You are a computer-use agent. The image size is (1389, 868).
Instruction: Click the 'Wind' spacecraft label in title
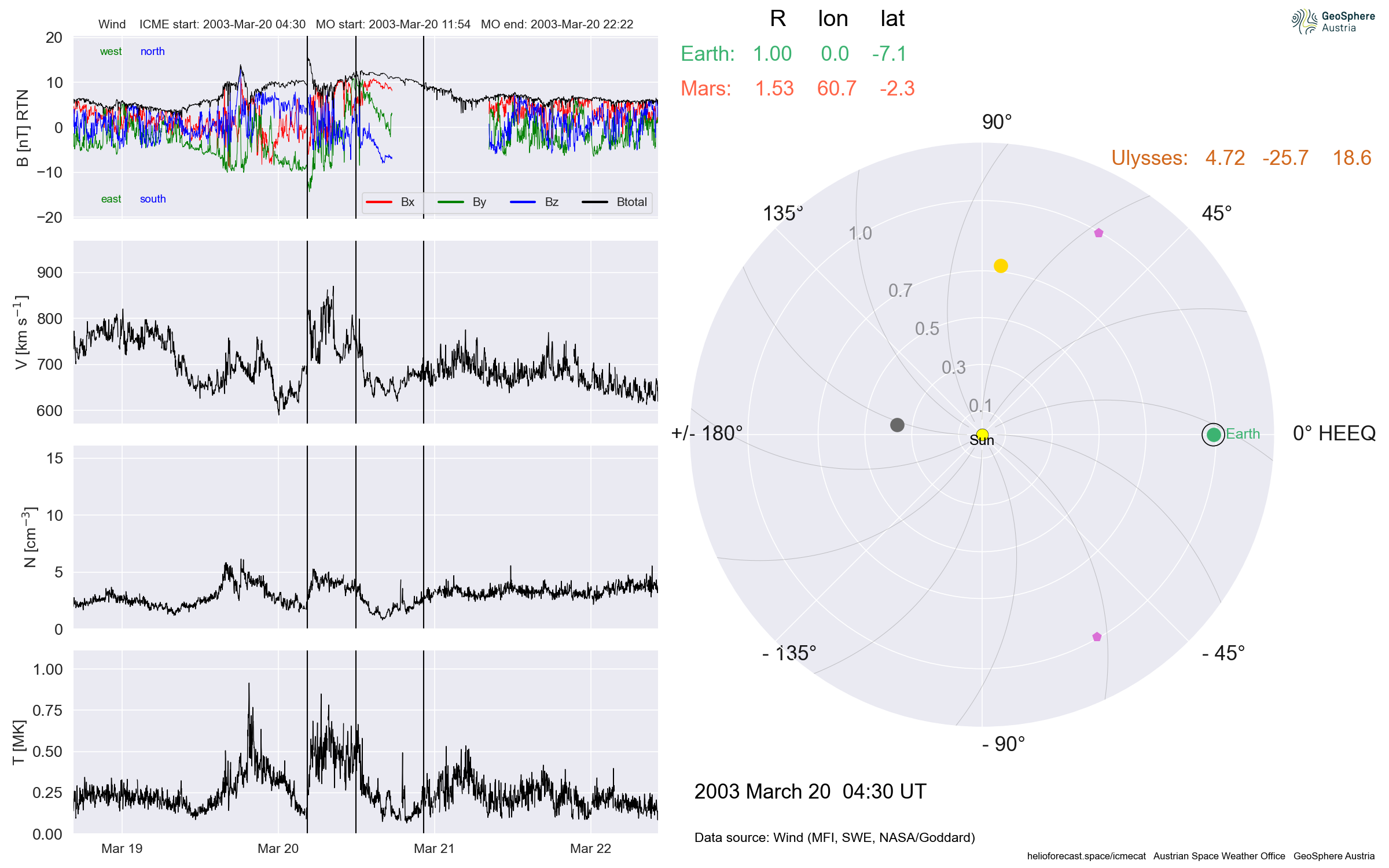[112, 24]
